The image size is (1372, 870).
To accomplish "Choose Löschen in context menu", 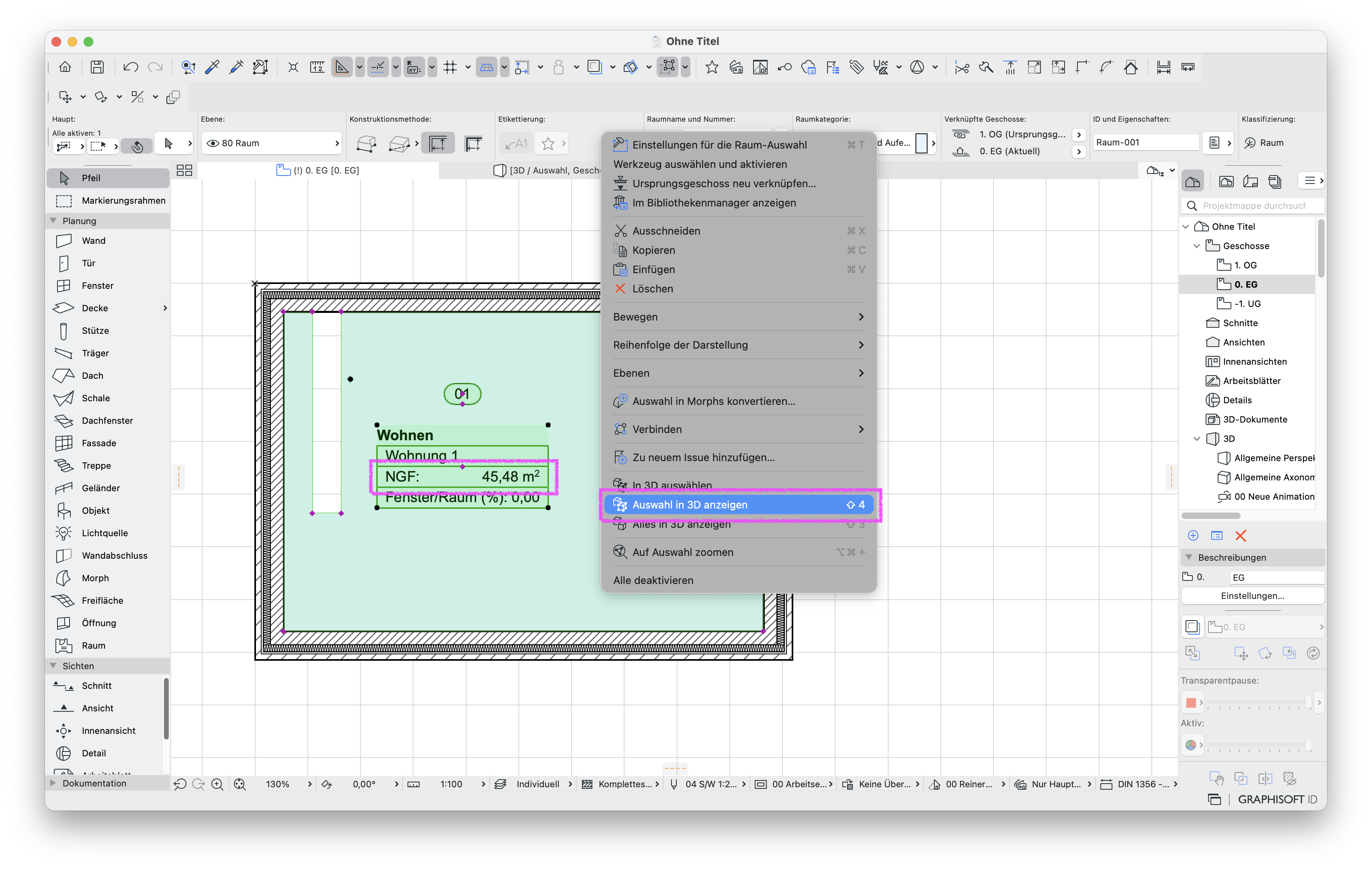I will 739,289.
